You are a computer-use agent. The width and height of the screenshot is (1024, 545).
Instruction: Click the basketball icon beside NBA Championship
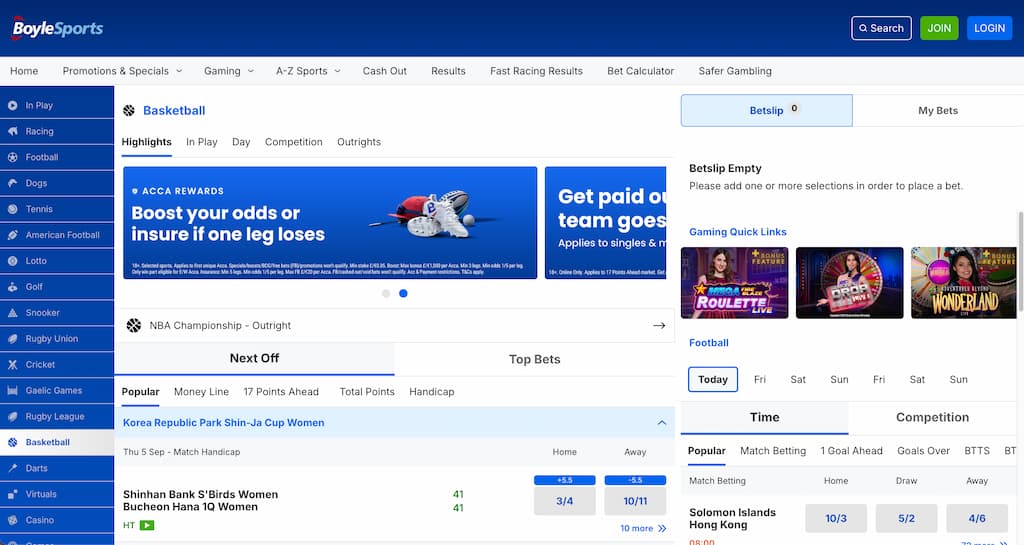[x=134, y=325]
